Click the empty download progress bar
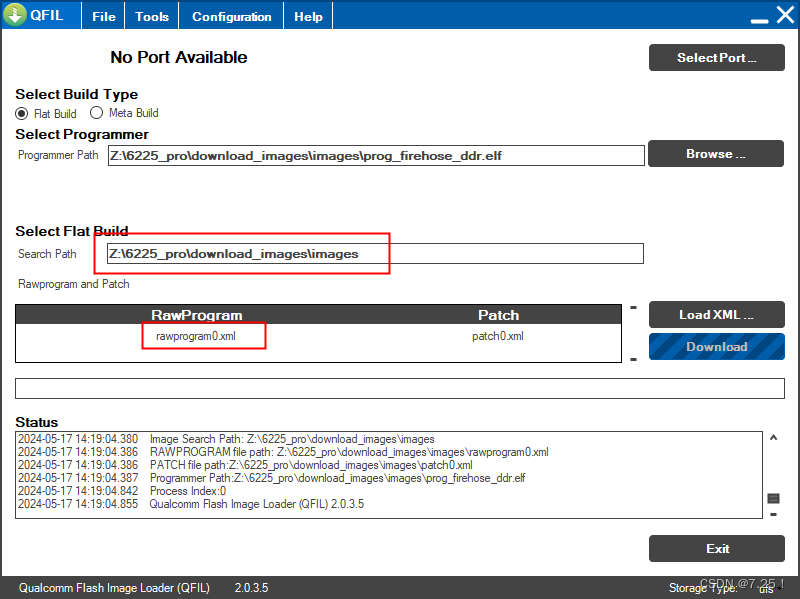 (x=399, y=388)
